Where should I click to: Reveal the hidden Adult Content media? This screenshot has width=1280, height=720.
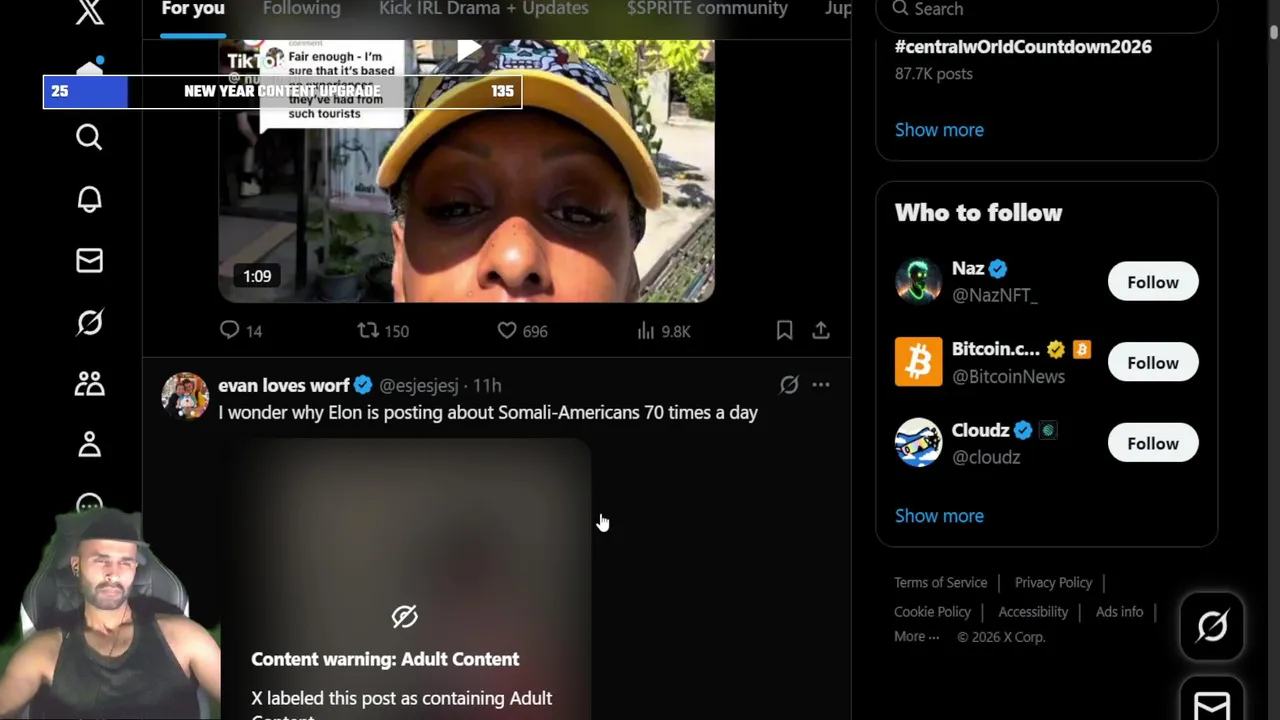pos(404,616)
